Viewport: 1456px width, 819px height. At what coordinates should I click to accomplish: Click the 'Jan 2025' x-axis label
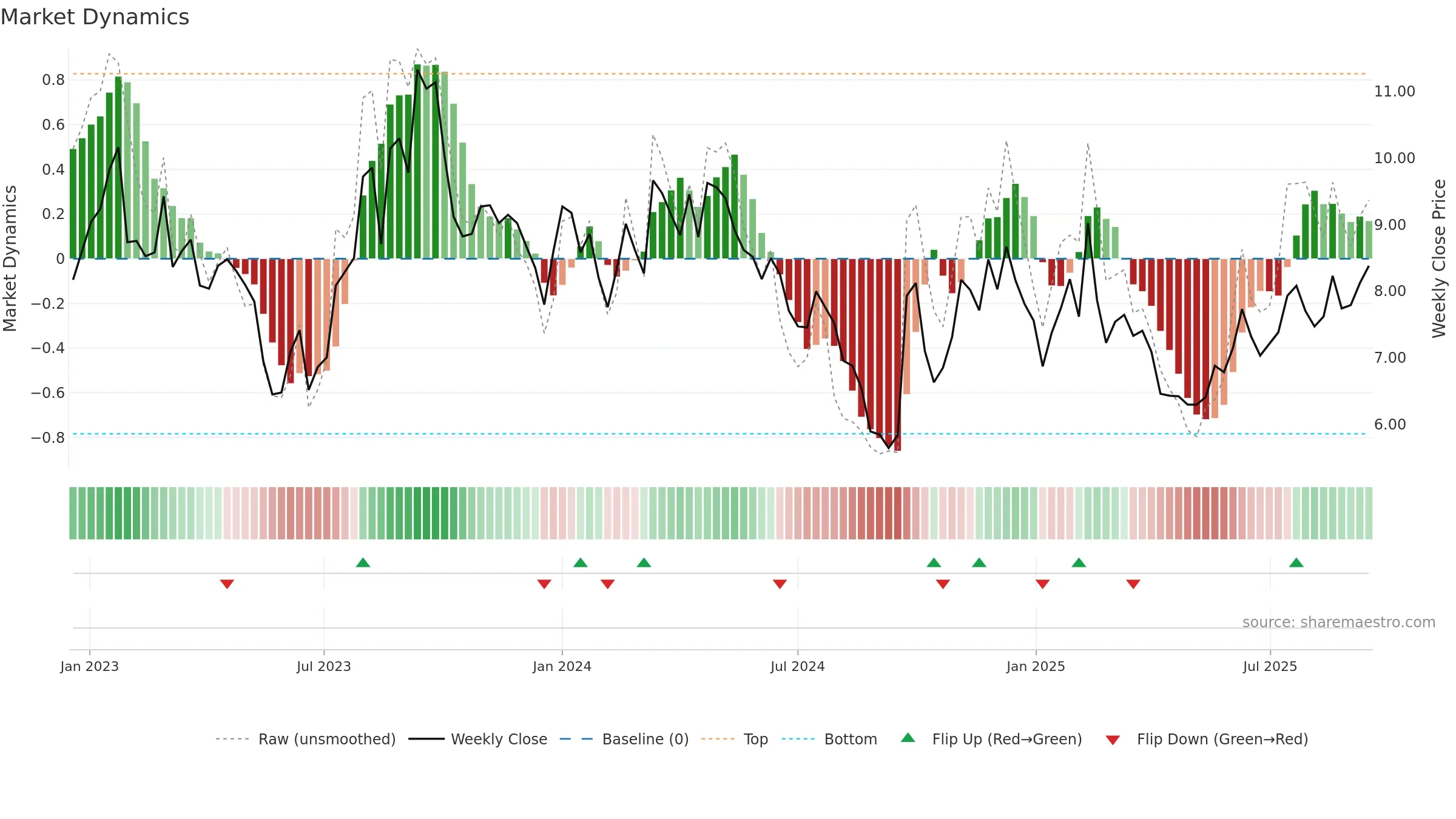tap(1036, 666)
